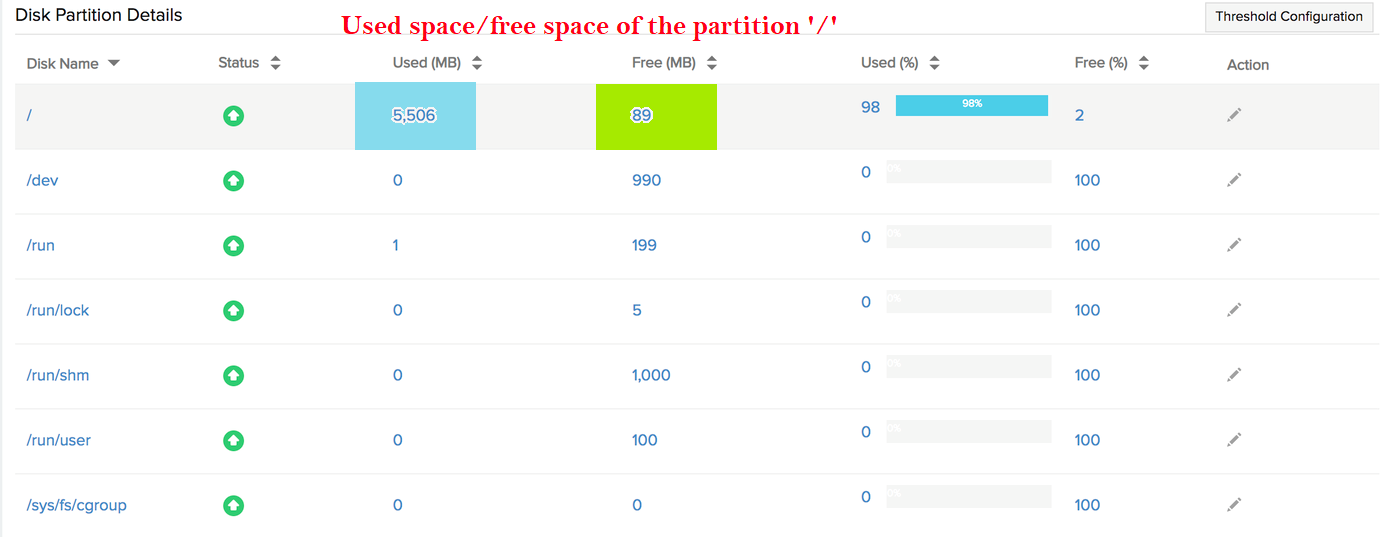1382x537 pixels.
Task: Click the 5,506 used MB value
Action: click(x=414, y=115)
